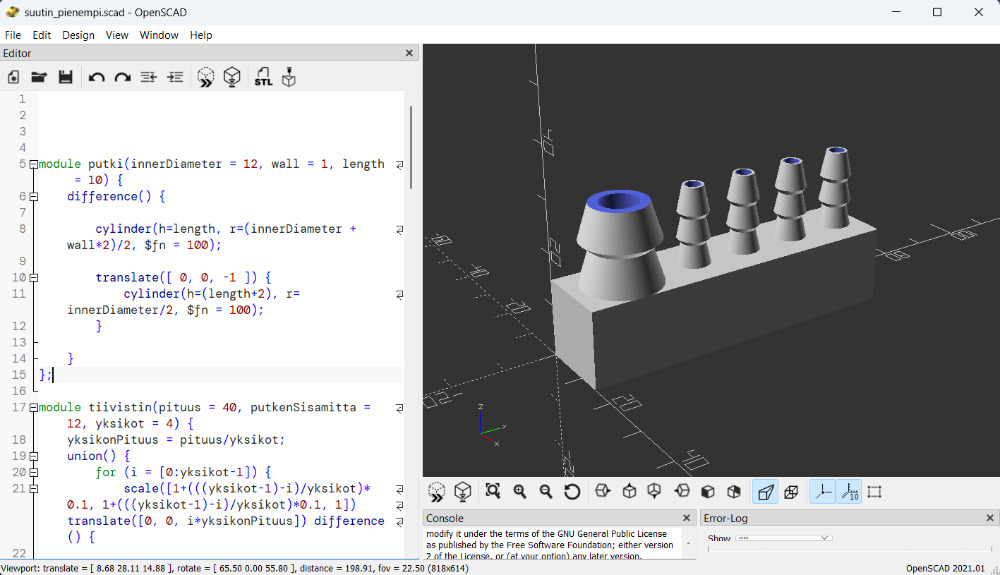Click the code line 'yksikonPituus = pituus/yksikot;'

[176, 440]
